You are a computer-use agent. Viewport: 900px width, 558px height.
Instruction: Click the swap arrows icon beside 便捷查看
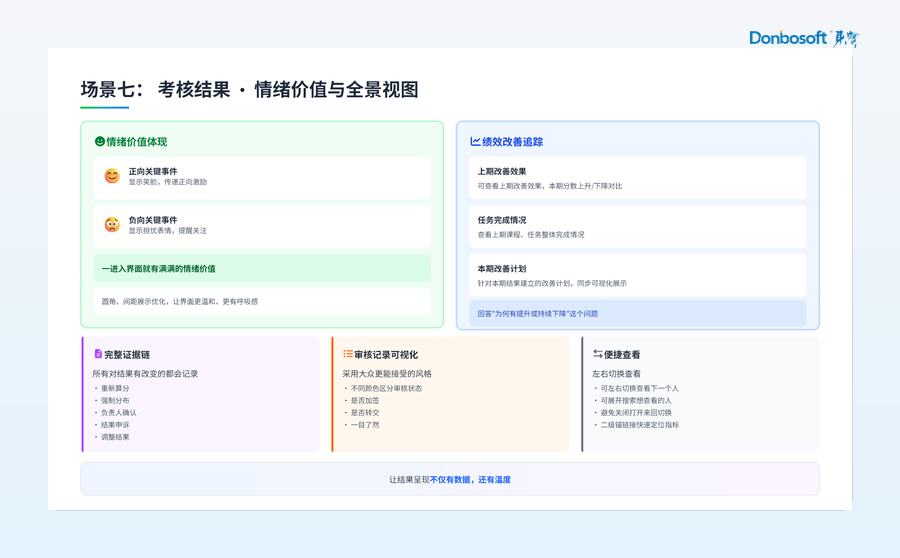[x=598, y=354]
